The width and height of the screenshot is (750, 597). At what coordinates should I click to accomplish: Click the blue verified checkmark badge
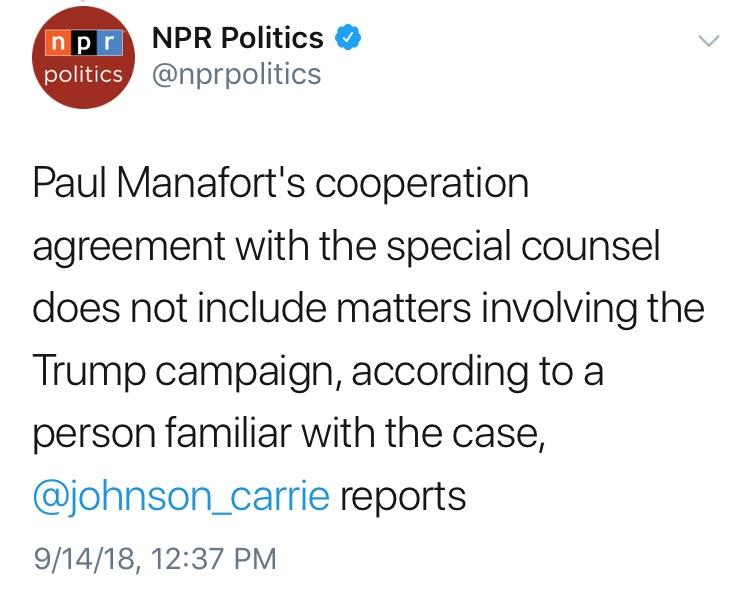coord(348,37)
